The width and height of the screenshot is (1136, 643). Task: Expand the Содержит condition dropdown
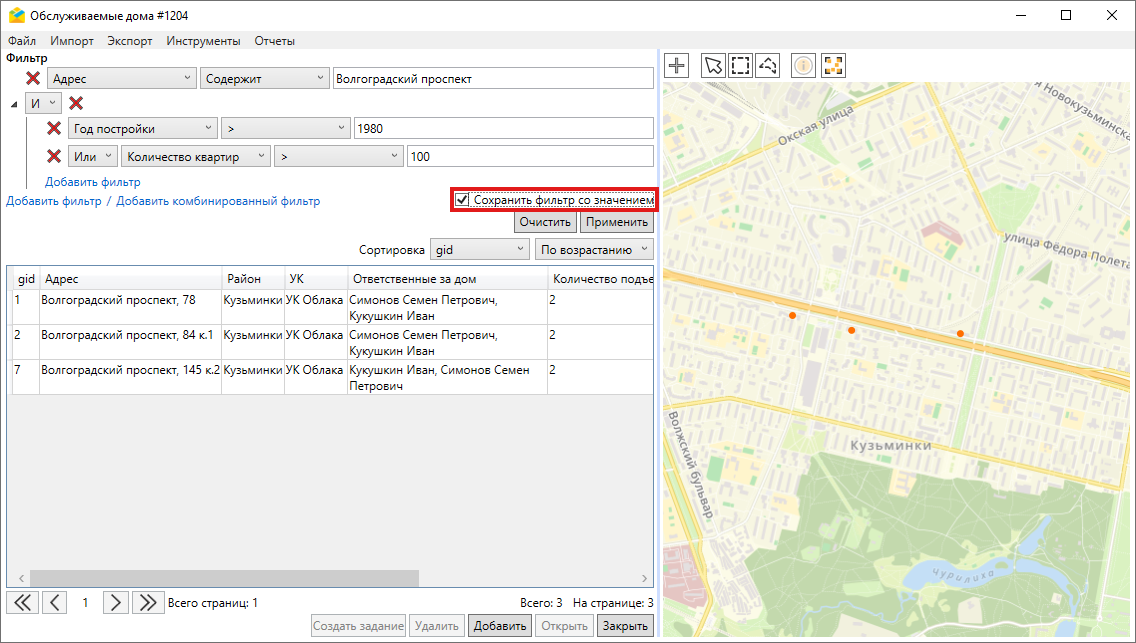pyautogui.click(x=264, y=78)
